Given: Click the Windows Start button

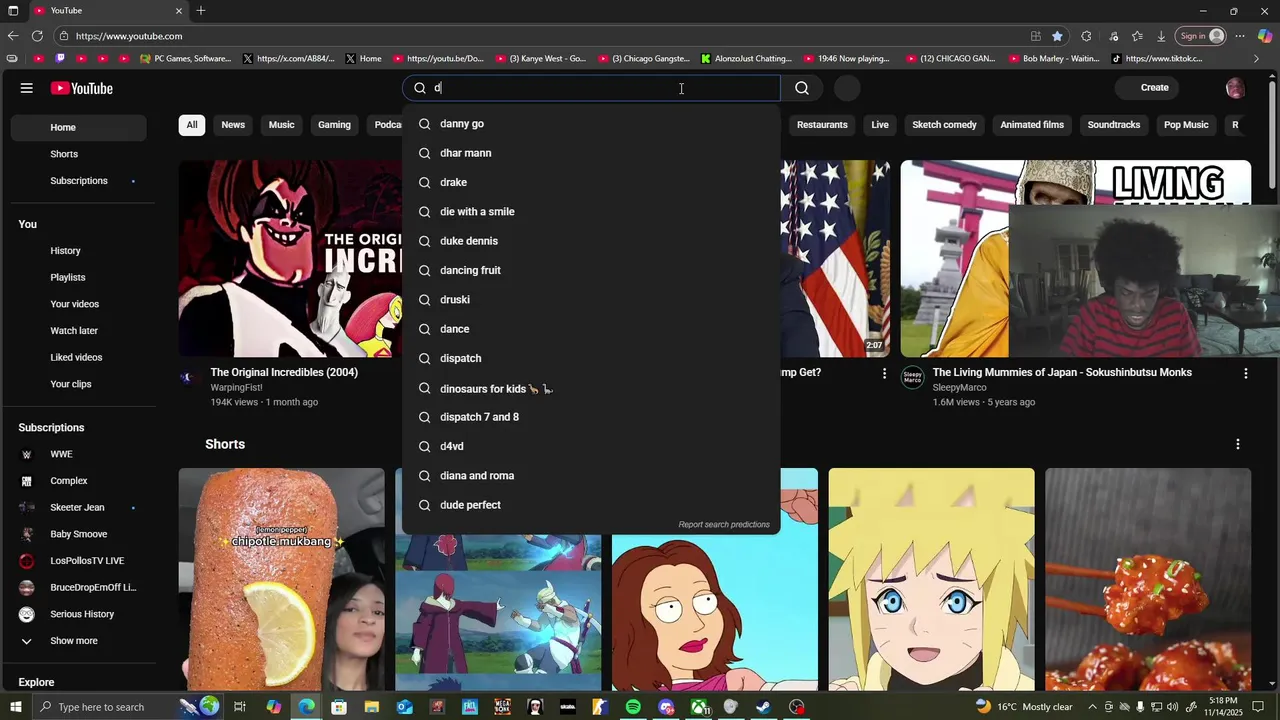Looking at the screenshot, I should click(15, 707).
